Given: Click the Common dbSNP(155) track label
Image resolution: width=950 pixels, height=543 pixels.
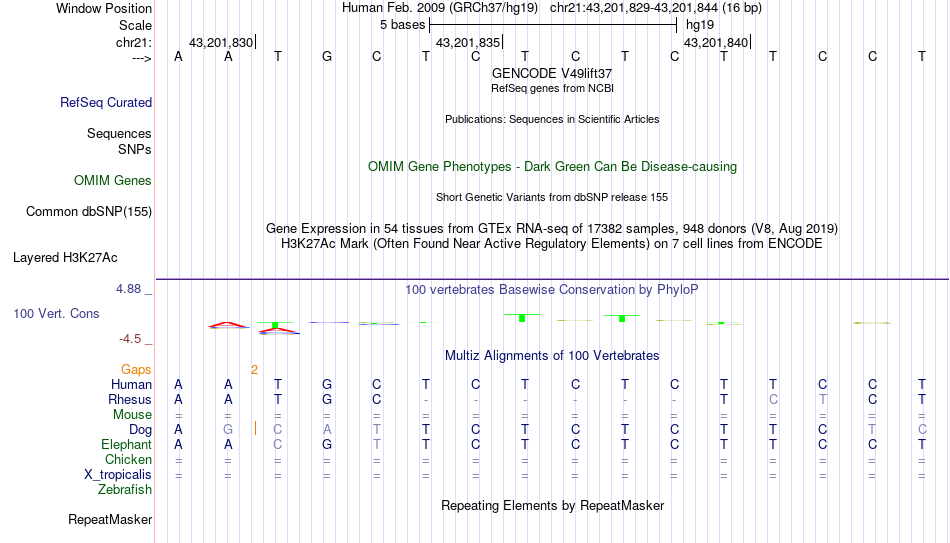Looking at the screenshot, I should [89, 212].
